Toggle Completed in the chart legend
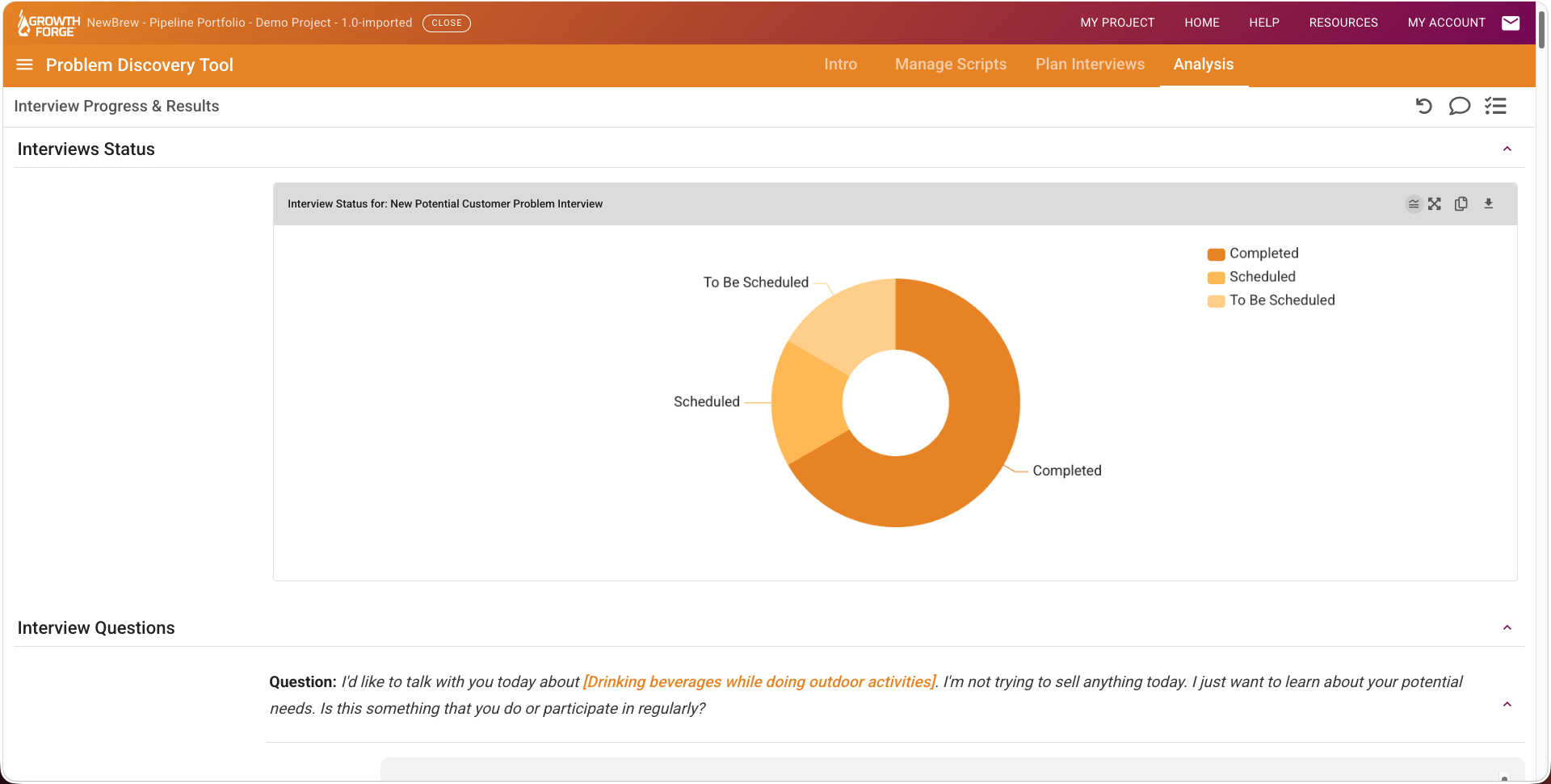Image resolution: width=1551 pixels, height=784 pixels. tap(1253, 254)
